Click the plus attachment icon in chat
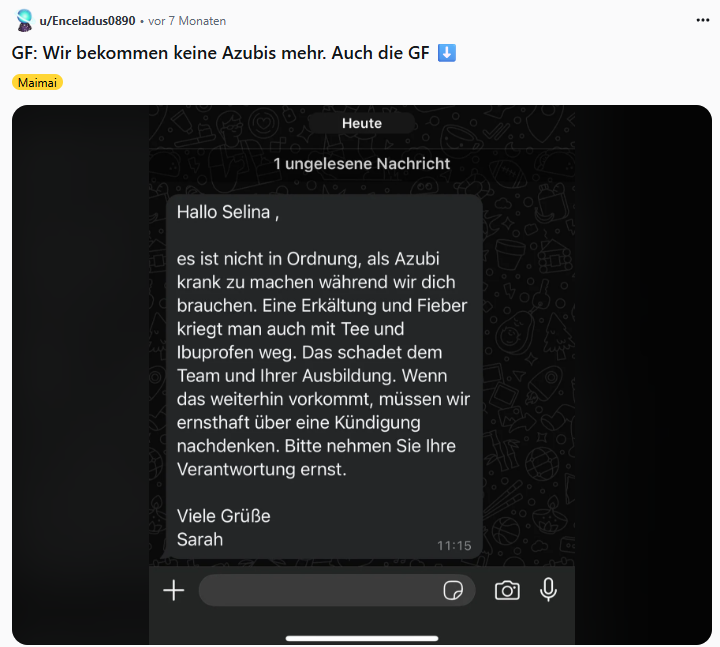The height and width of the screenshot is (647, 720). point(174,591)
